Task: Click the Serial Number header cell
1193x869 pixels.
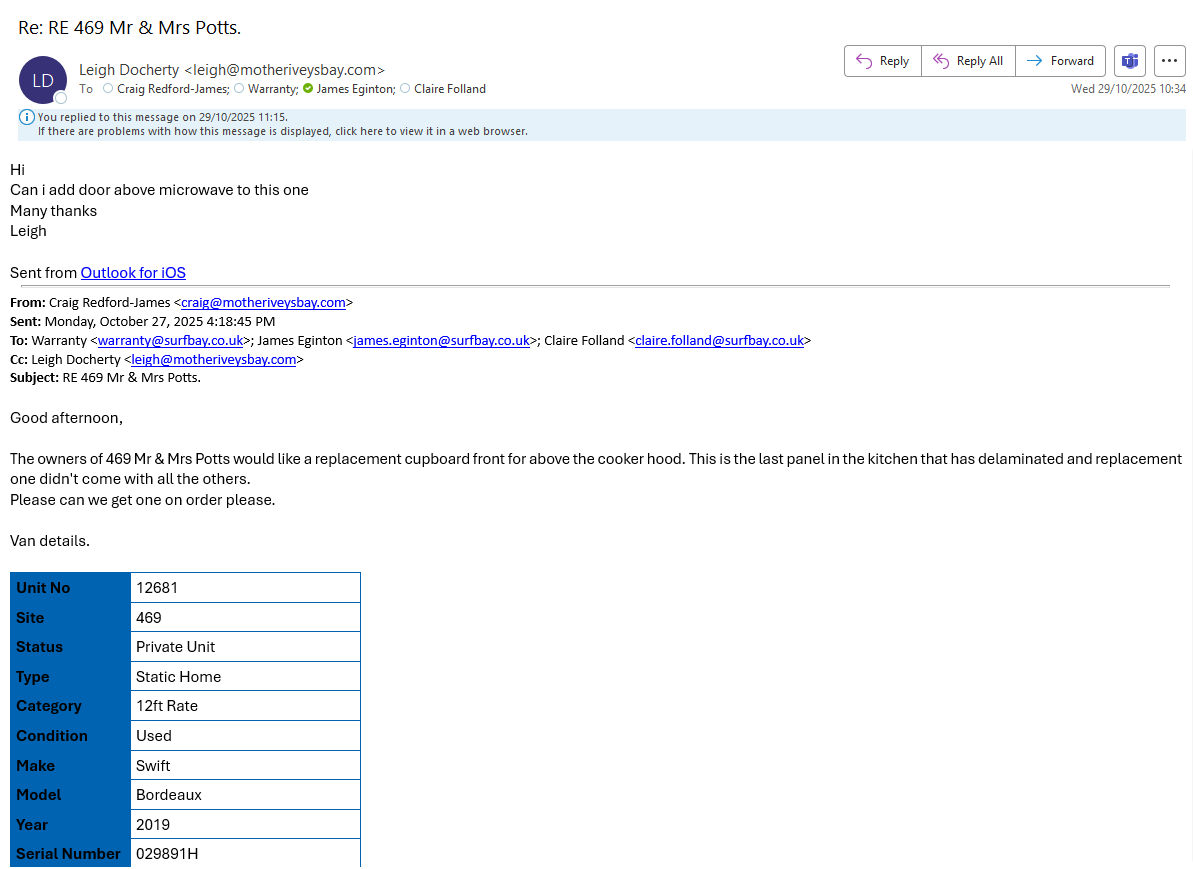Action: click(x=71, y=853)
